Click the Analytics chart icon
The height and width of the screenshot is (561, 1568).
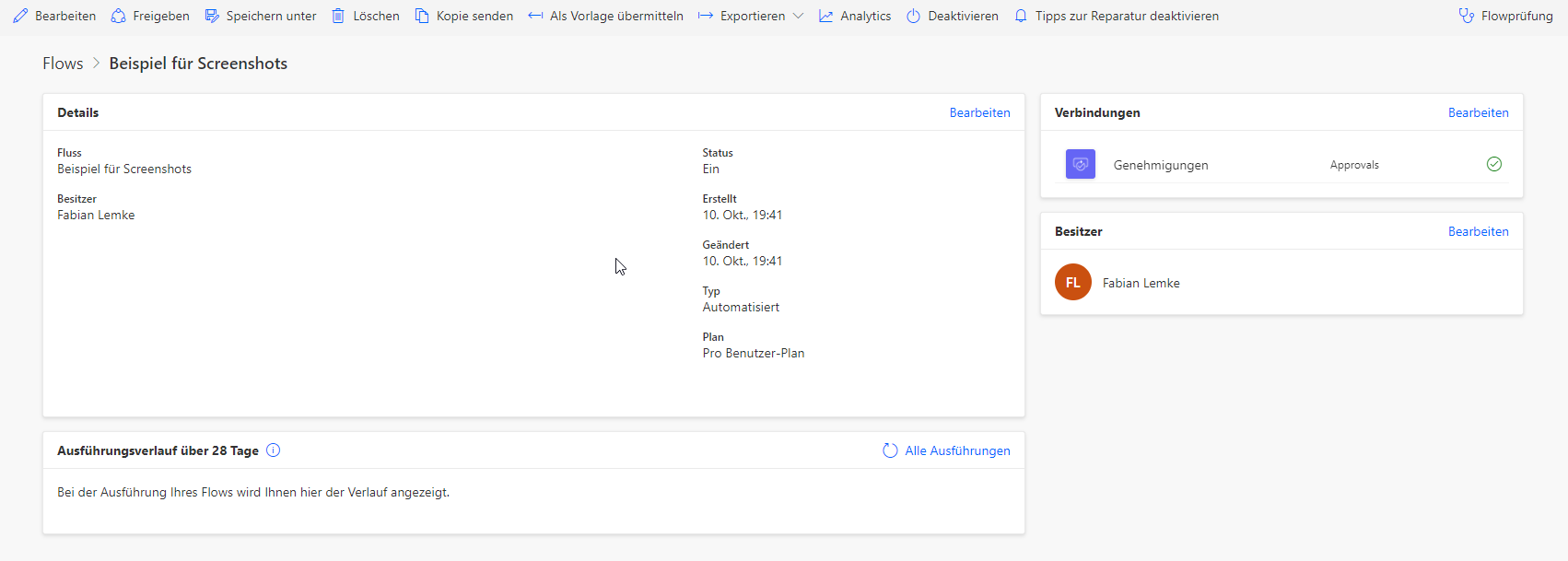825,16
